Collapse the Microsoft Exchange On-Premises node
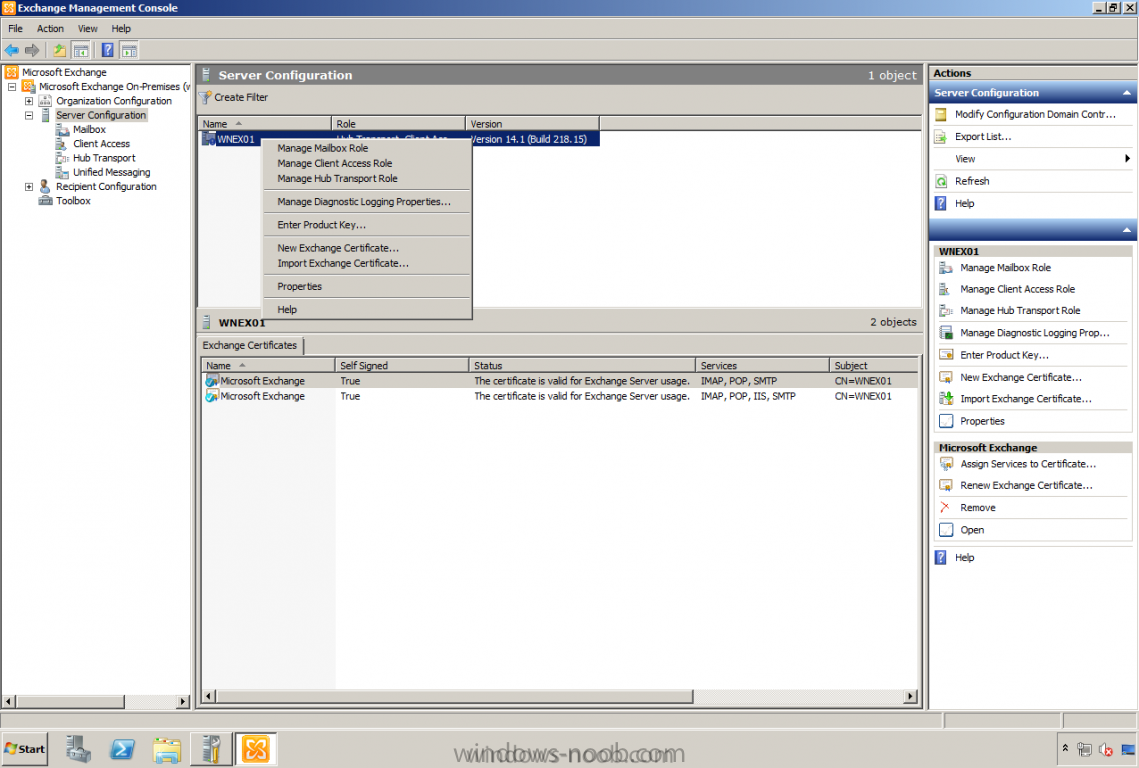This screenshot has height=768, width=1139. pos(12,86)
